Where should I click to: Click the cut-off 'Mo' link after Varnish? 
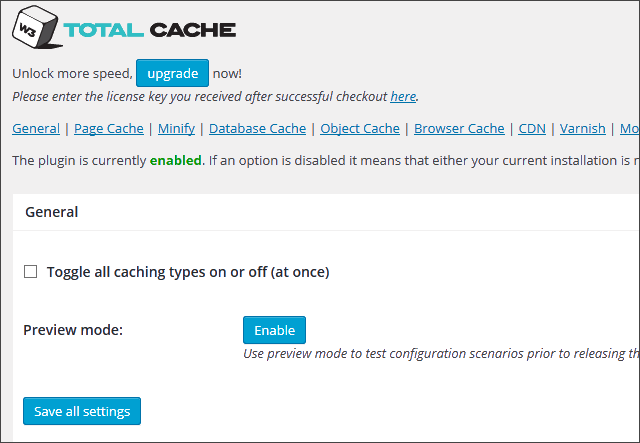[629, 129]
